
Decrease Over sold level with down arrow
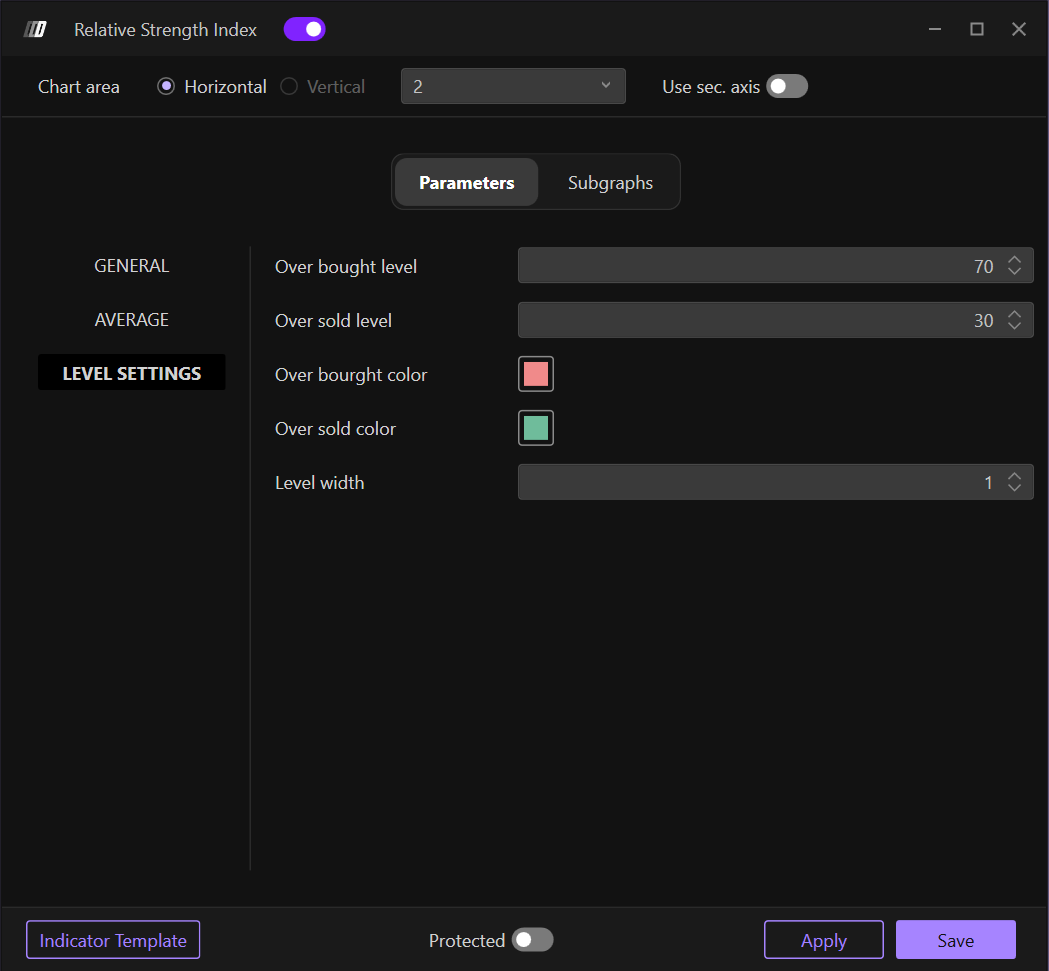(x=1014, y=326)
